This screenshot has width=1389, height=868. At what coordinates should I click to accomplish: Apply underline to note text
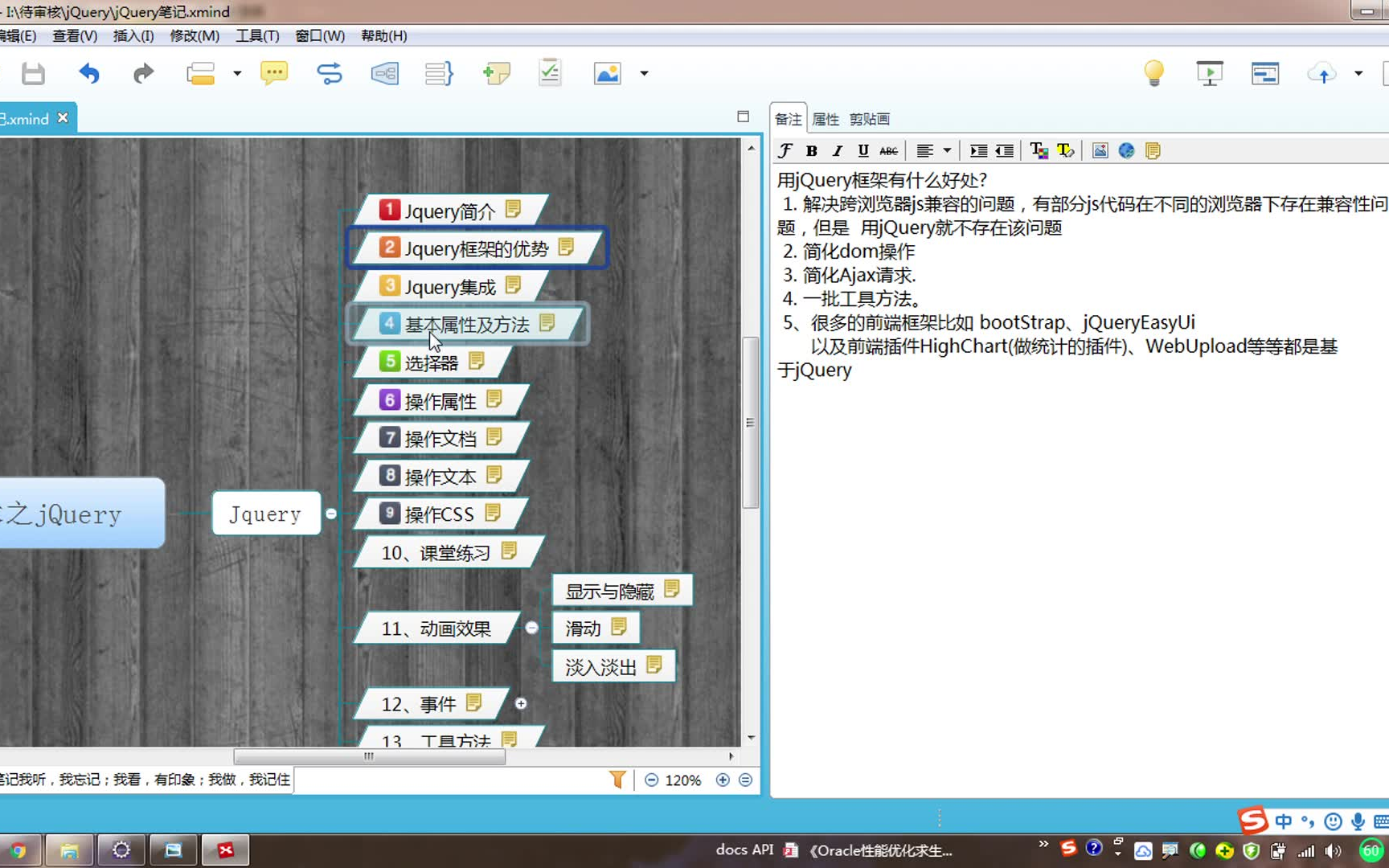click(862, 150)
